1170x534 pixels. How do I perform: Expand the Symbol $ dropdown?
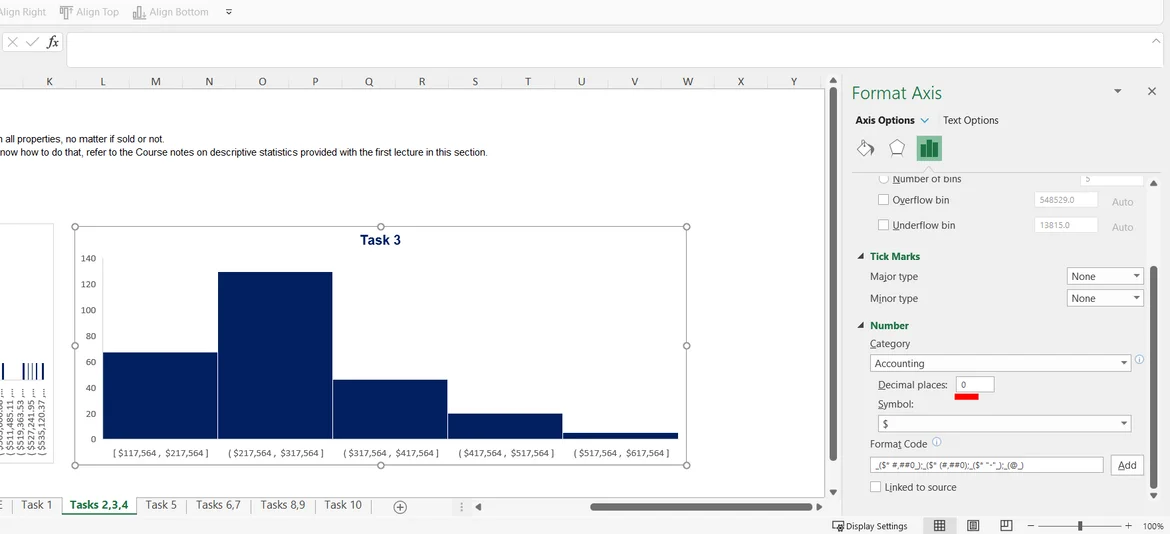coord(1000,423)
